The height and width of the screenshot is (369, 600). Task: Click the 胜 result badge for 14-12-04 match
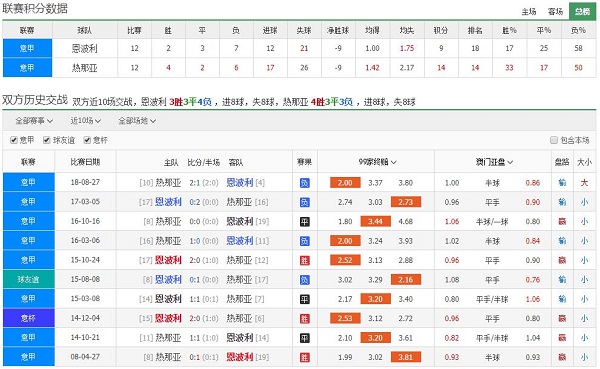305,318
